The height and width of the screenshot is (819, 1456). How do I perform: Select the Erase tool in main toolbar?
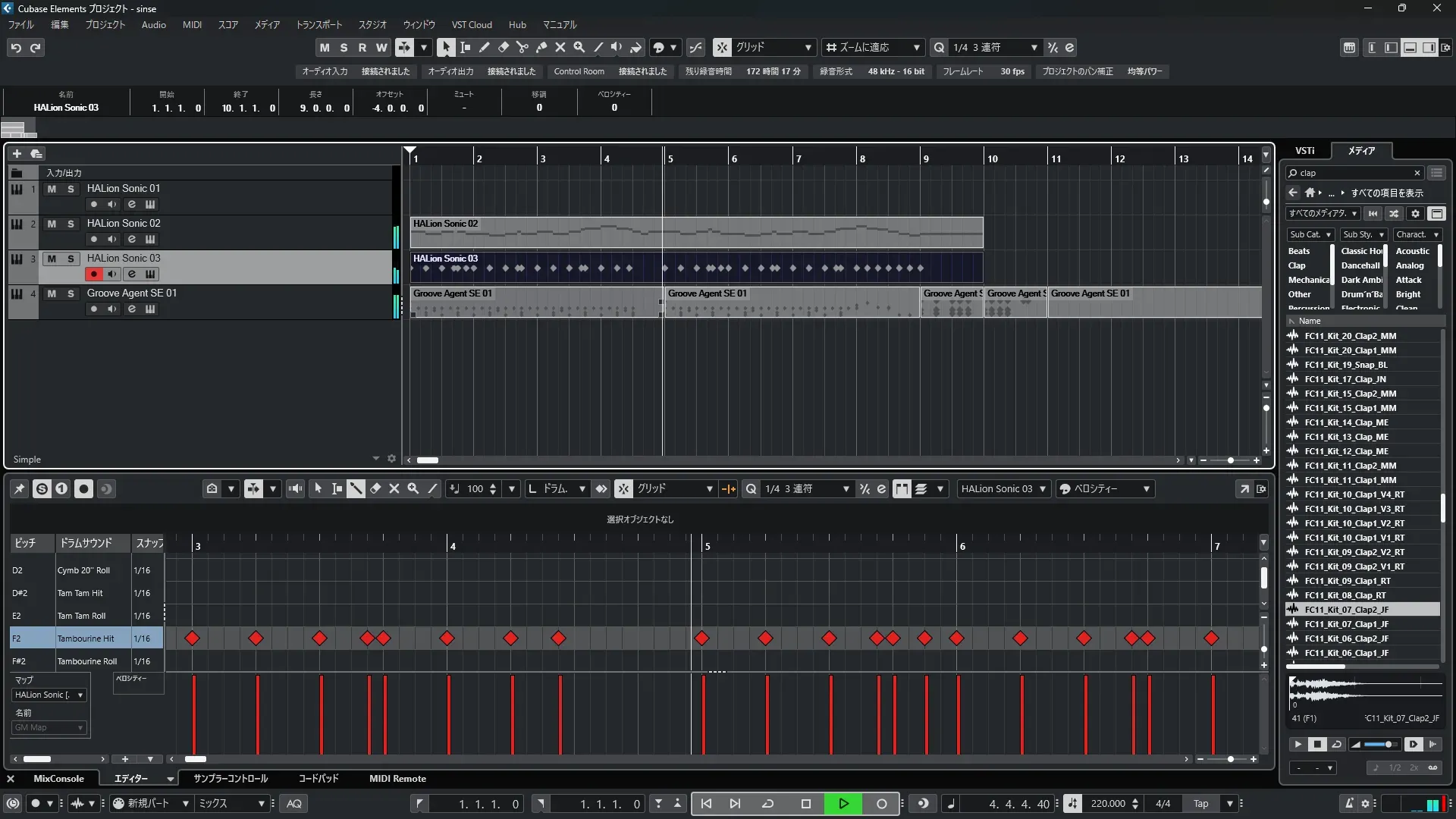click(503, 47)
